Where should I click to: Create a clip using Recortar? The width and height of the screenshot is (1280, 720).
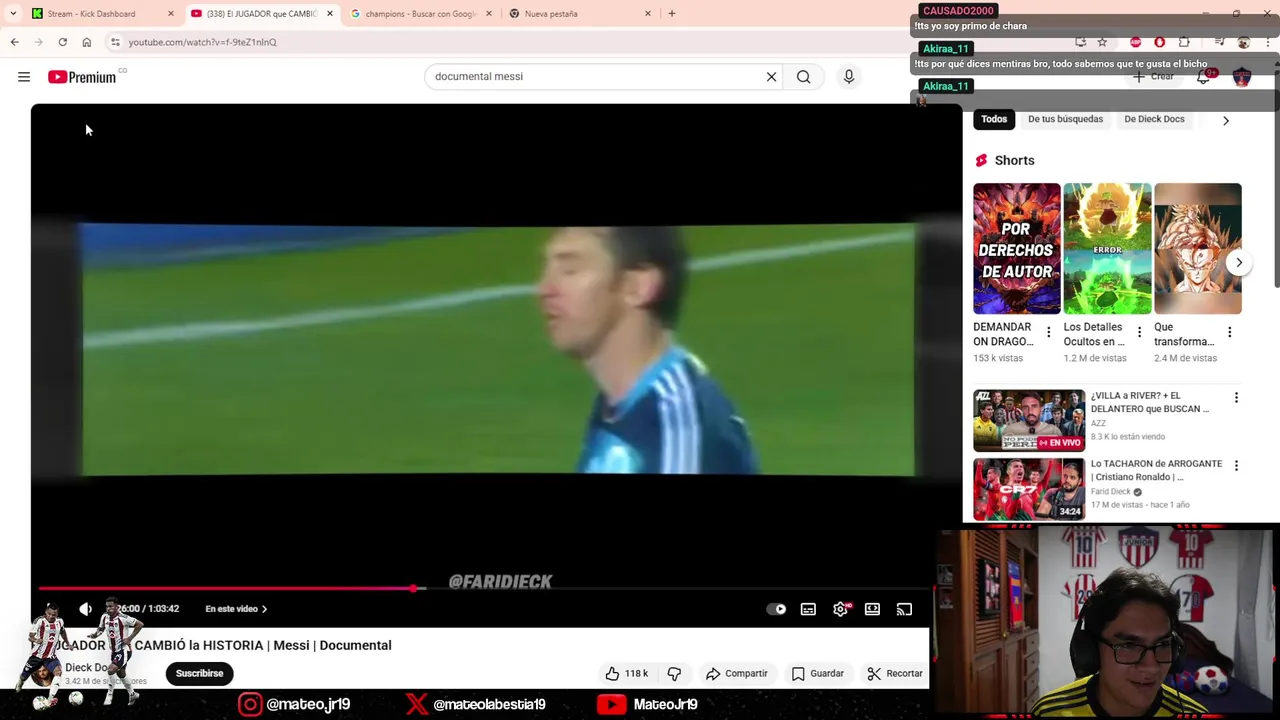[x=895, y=674]
